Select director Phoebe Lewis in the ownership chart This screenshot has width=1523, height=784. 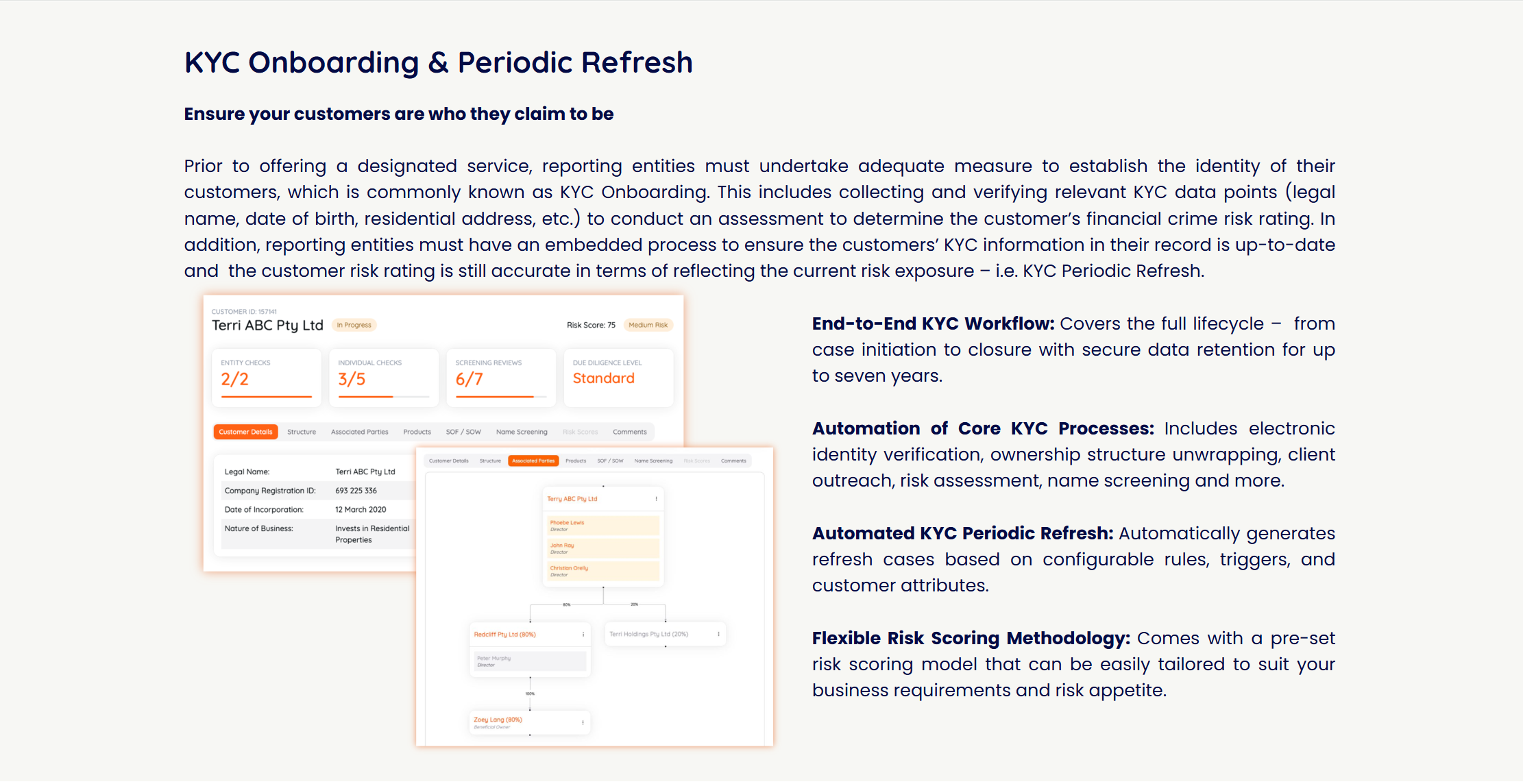[x=602, y=526]
